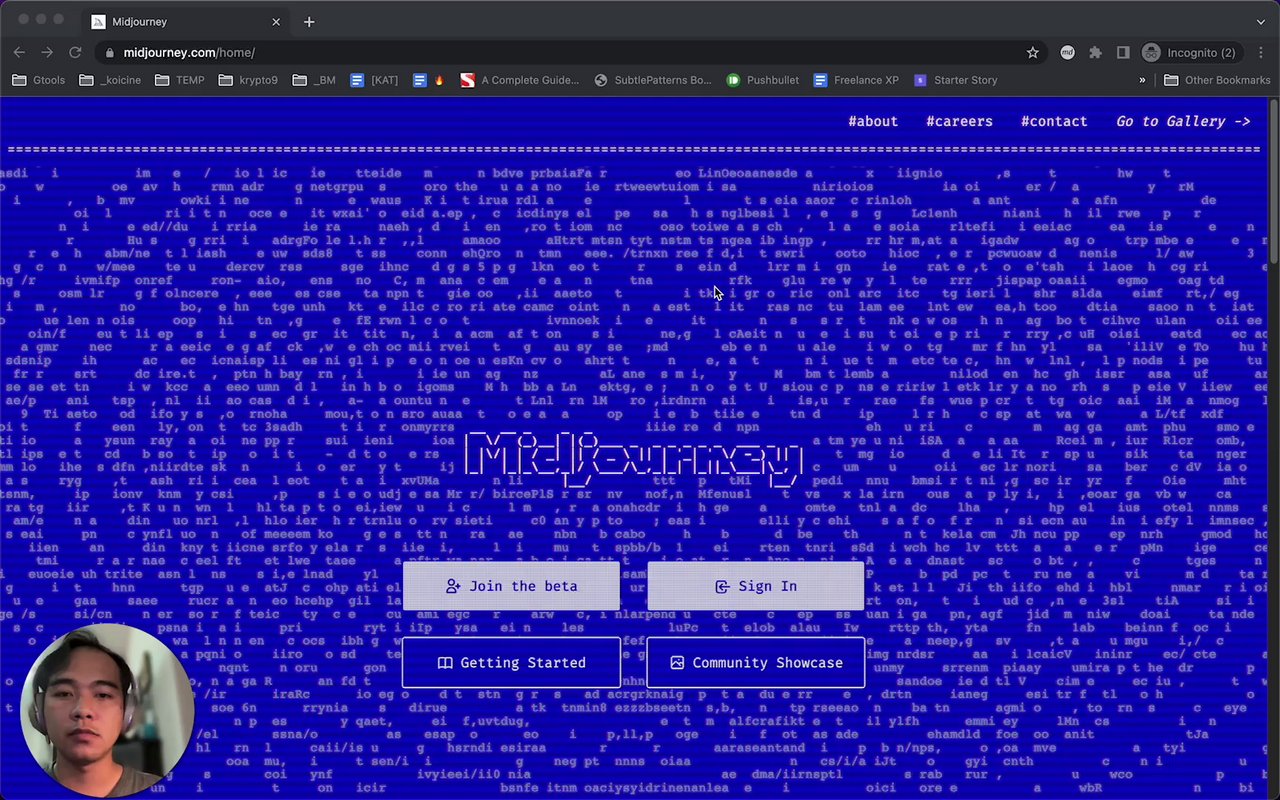Open the Freelance XP bookmark
The image size is (1280, 800).
856,80
